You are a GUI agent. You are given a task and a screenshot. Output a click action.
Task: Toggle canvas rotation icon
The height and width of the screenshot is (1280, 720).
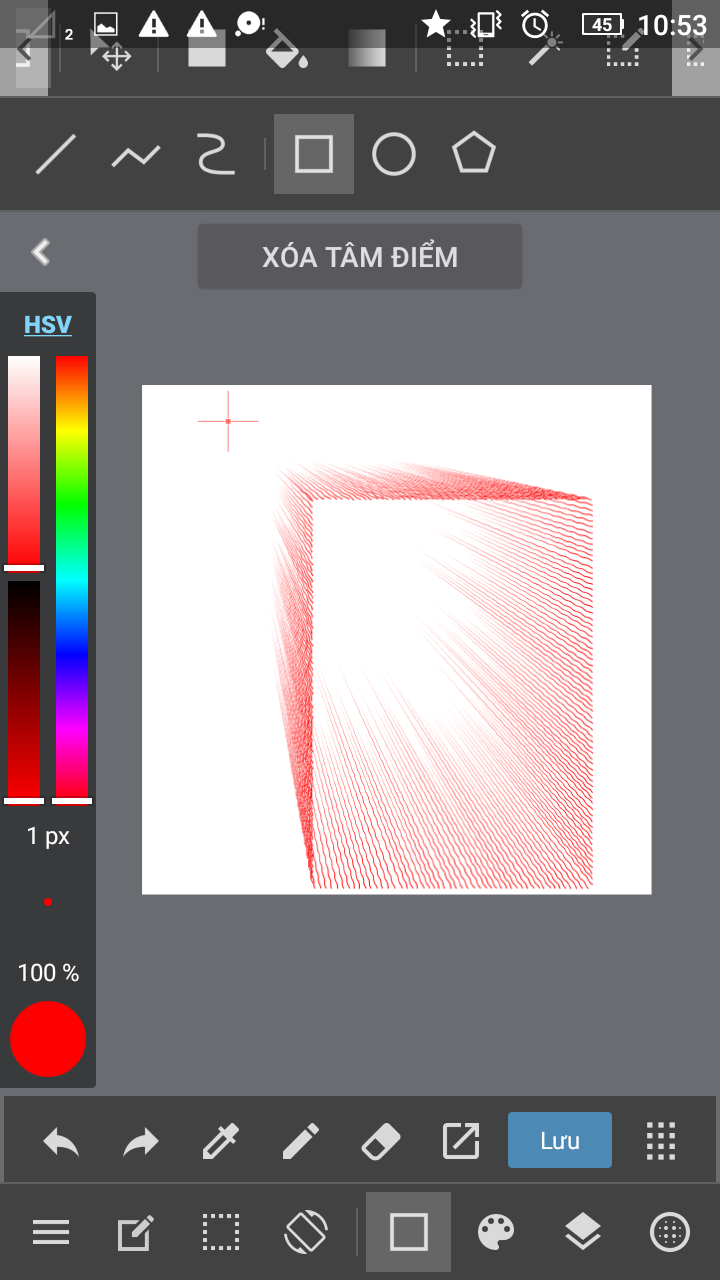click(305, 1232)
